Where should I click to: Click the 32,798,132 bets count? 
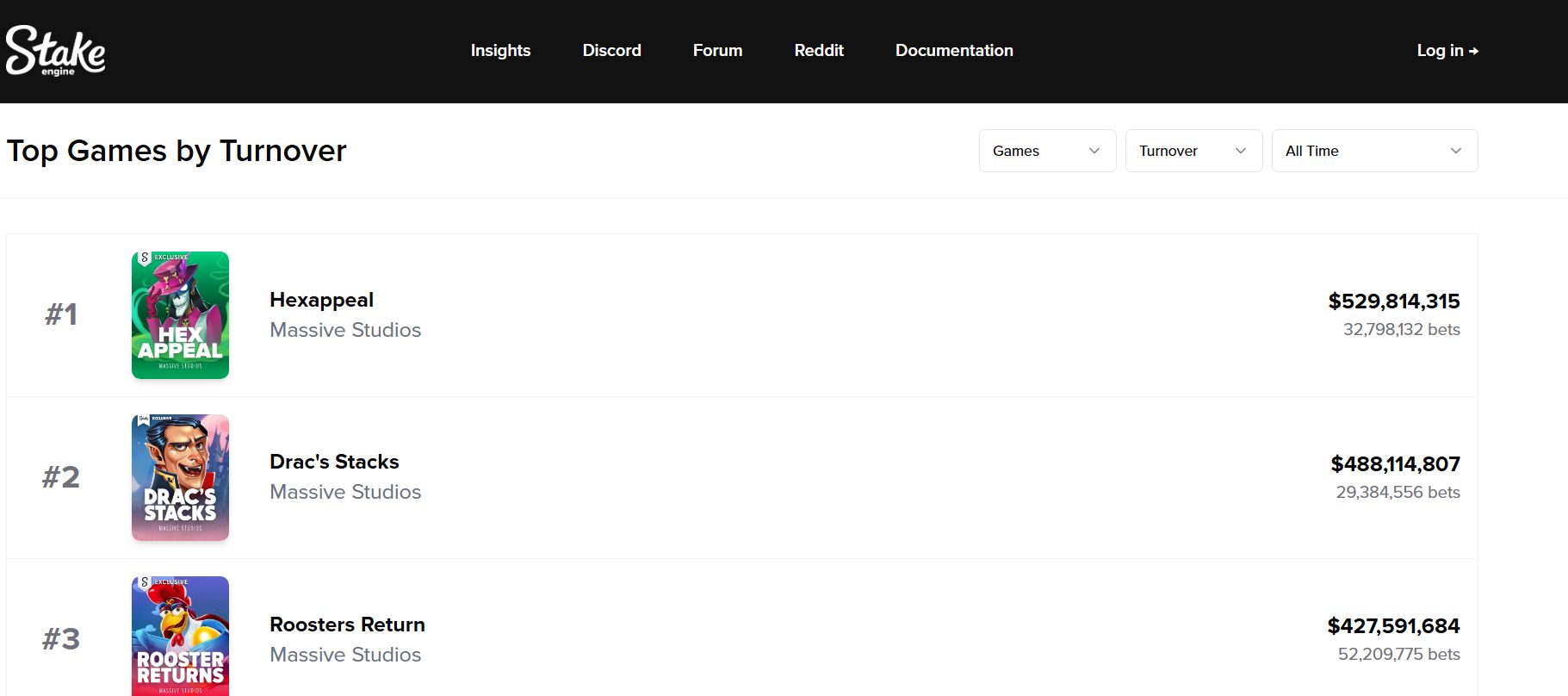click(1401, 329)
